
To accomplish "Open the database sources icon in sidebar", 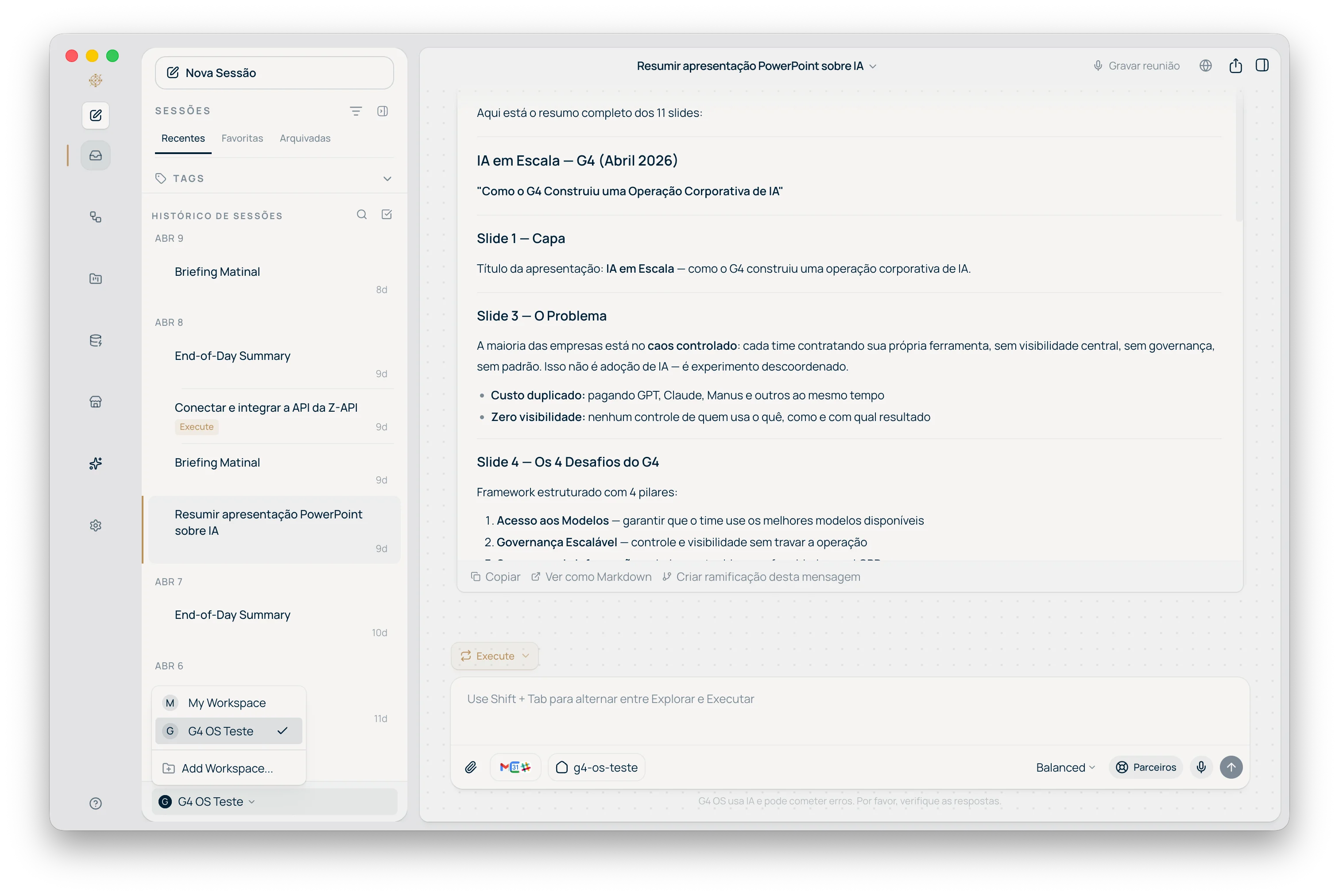I will tap(96, 340).
